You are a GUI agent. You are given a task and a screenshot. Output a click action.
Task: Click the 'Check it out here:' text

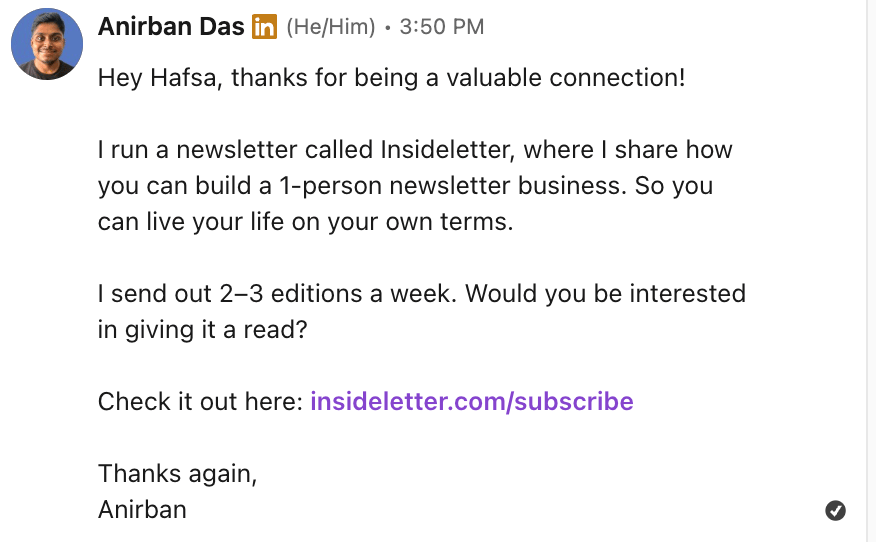coord(200,401)
